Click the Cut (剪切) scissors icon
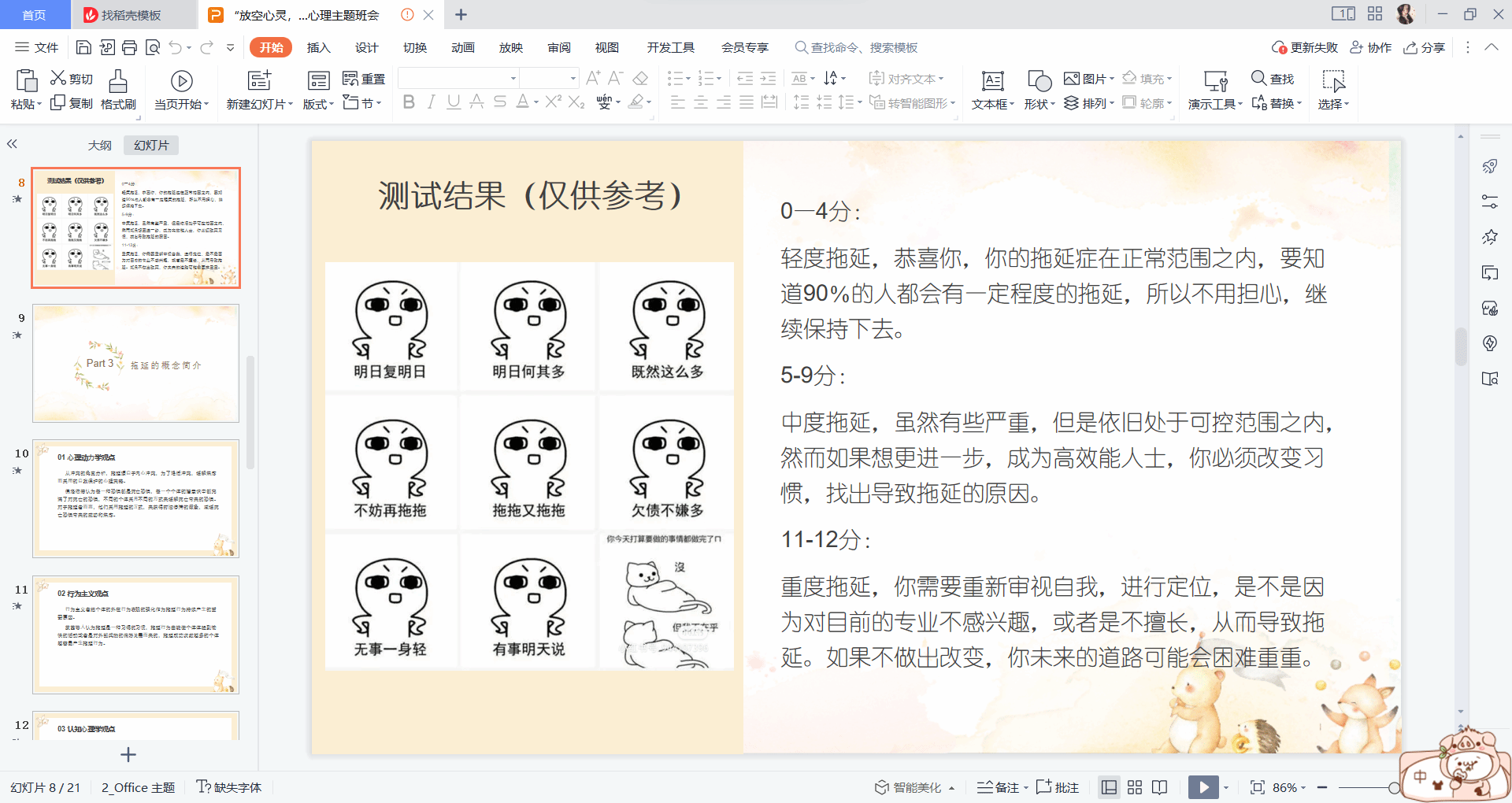Viewport: 1512px width, 803px height. (x=58, y=78)
